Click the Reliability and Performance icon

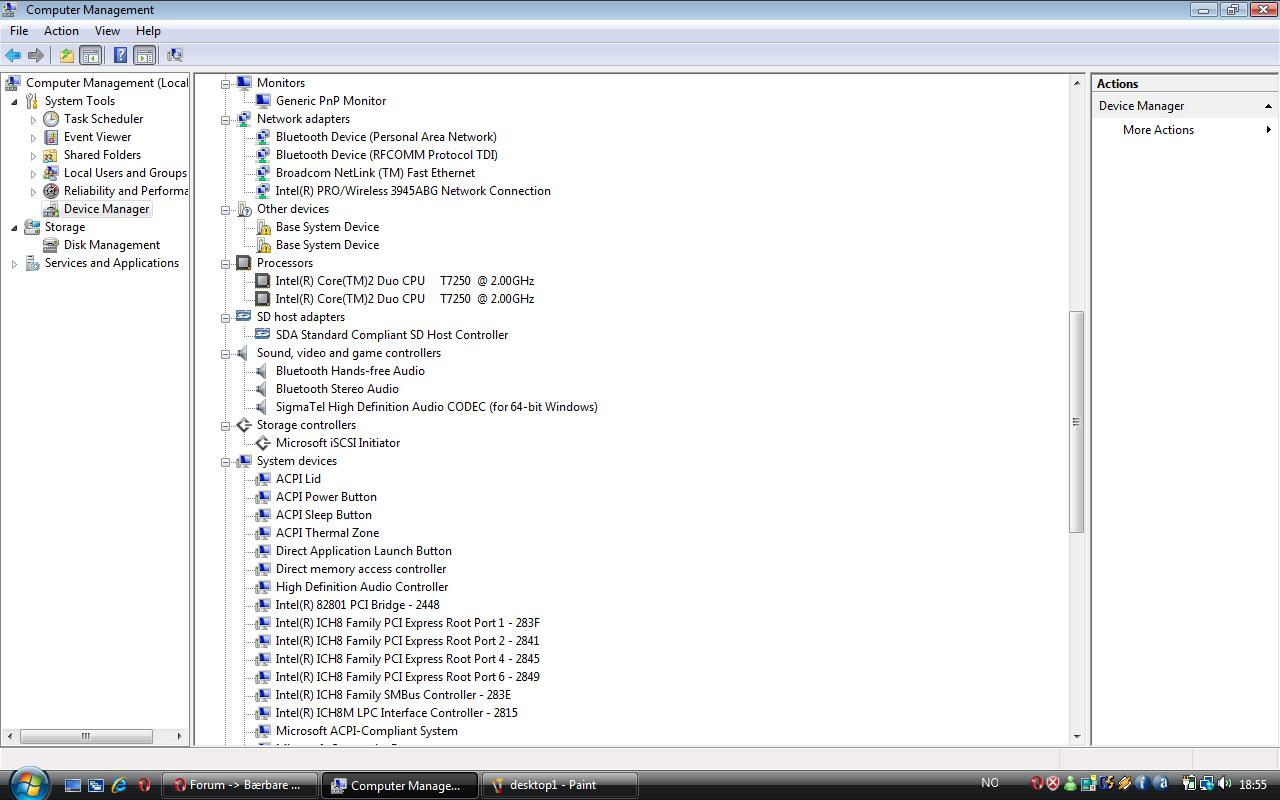pos(51,191)
